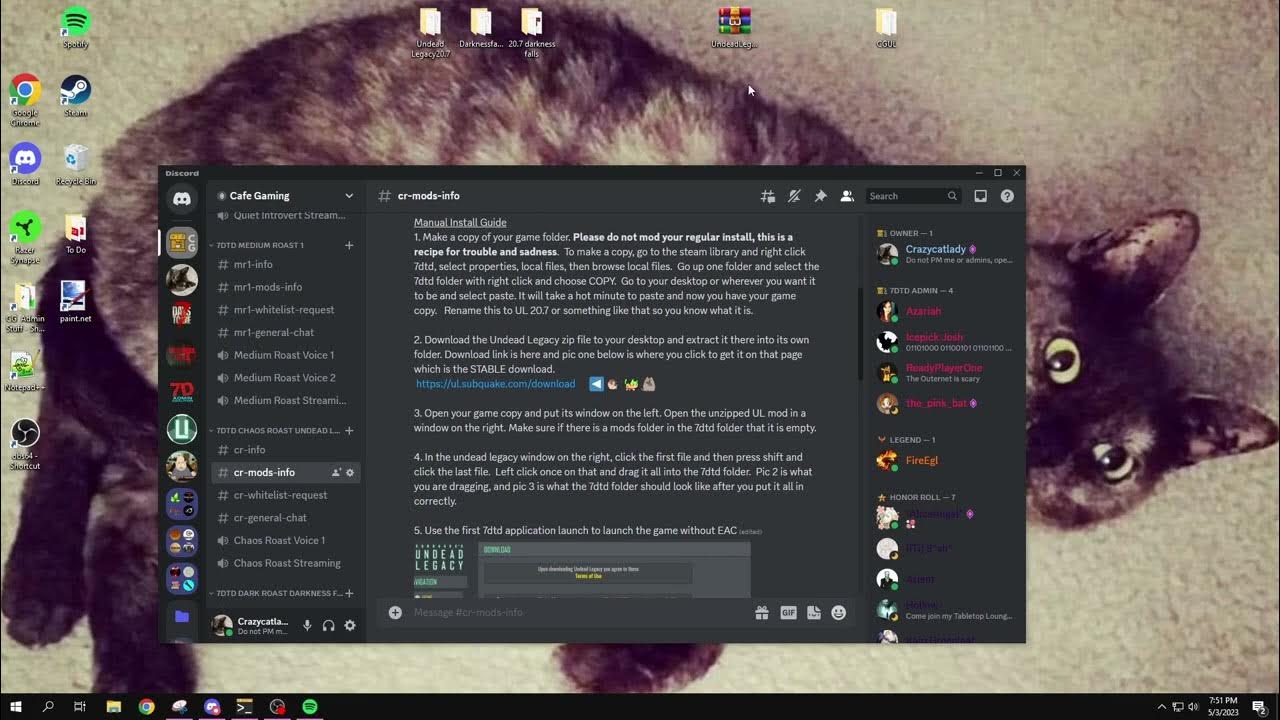Open the GIF picker
The height and width of the screenshot is (720, 1280).
click(788, 612)
